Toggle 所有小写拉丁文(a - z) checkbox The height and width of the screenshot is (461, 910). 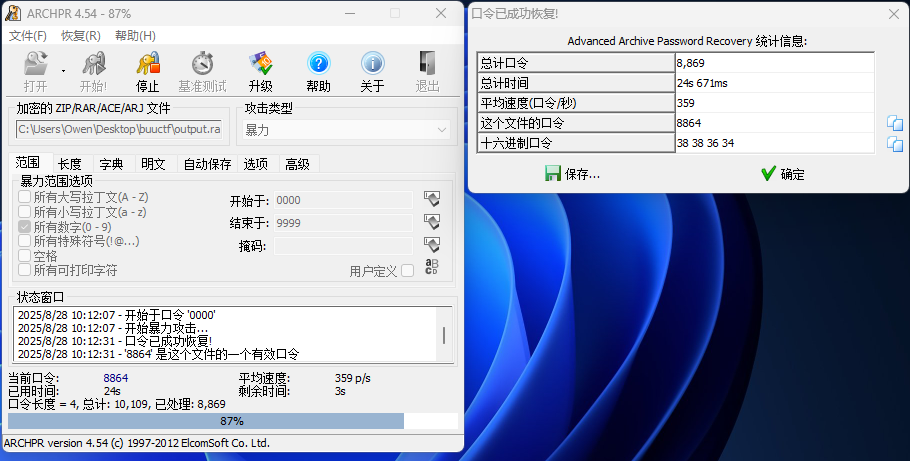[x=24, y=212]
